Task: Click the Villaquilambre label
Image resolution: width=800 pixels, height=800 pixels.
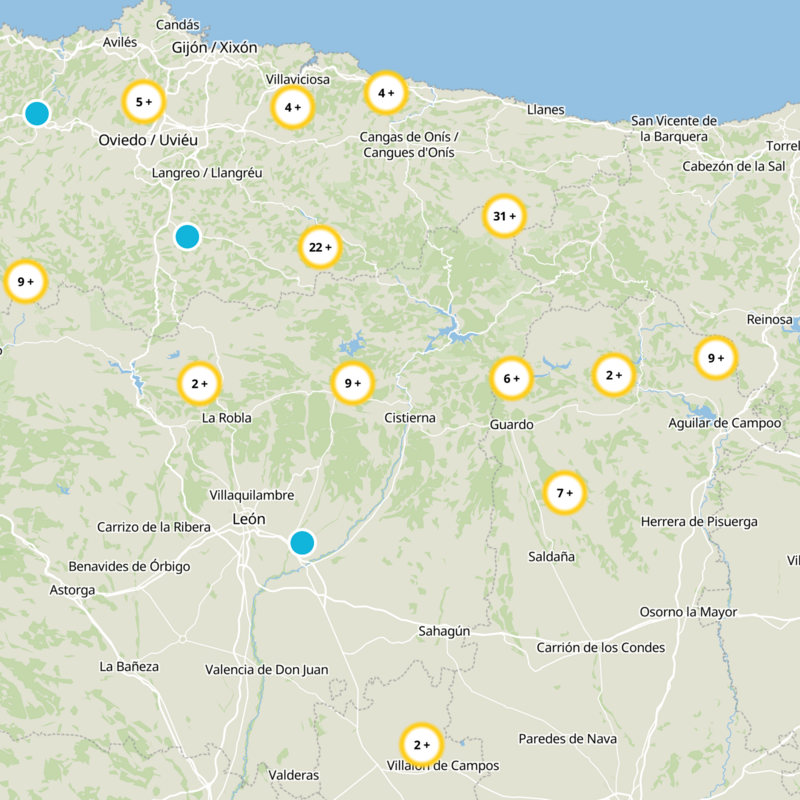Action: point(252,495)
